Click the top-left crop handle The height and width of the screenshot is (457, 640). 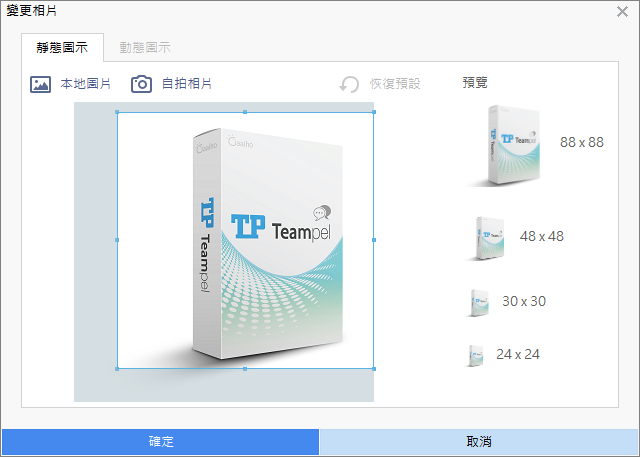pos(117,112)
